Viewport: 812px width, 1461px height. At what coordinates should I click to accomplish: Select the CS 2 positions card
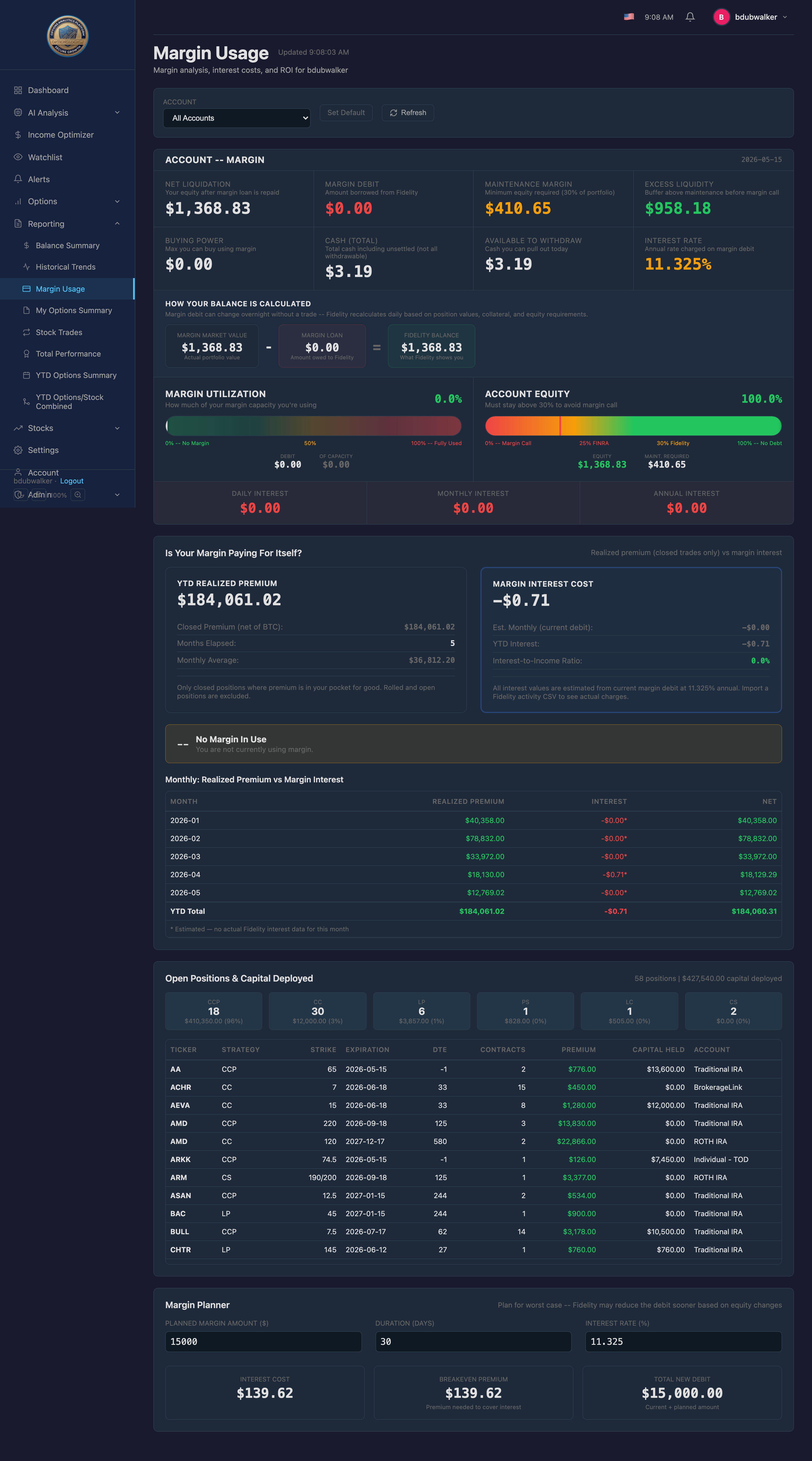click(x=733, y=1011)
